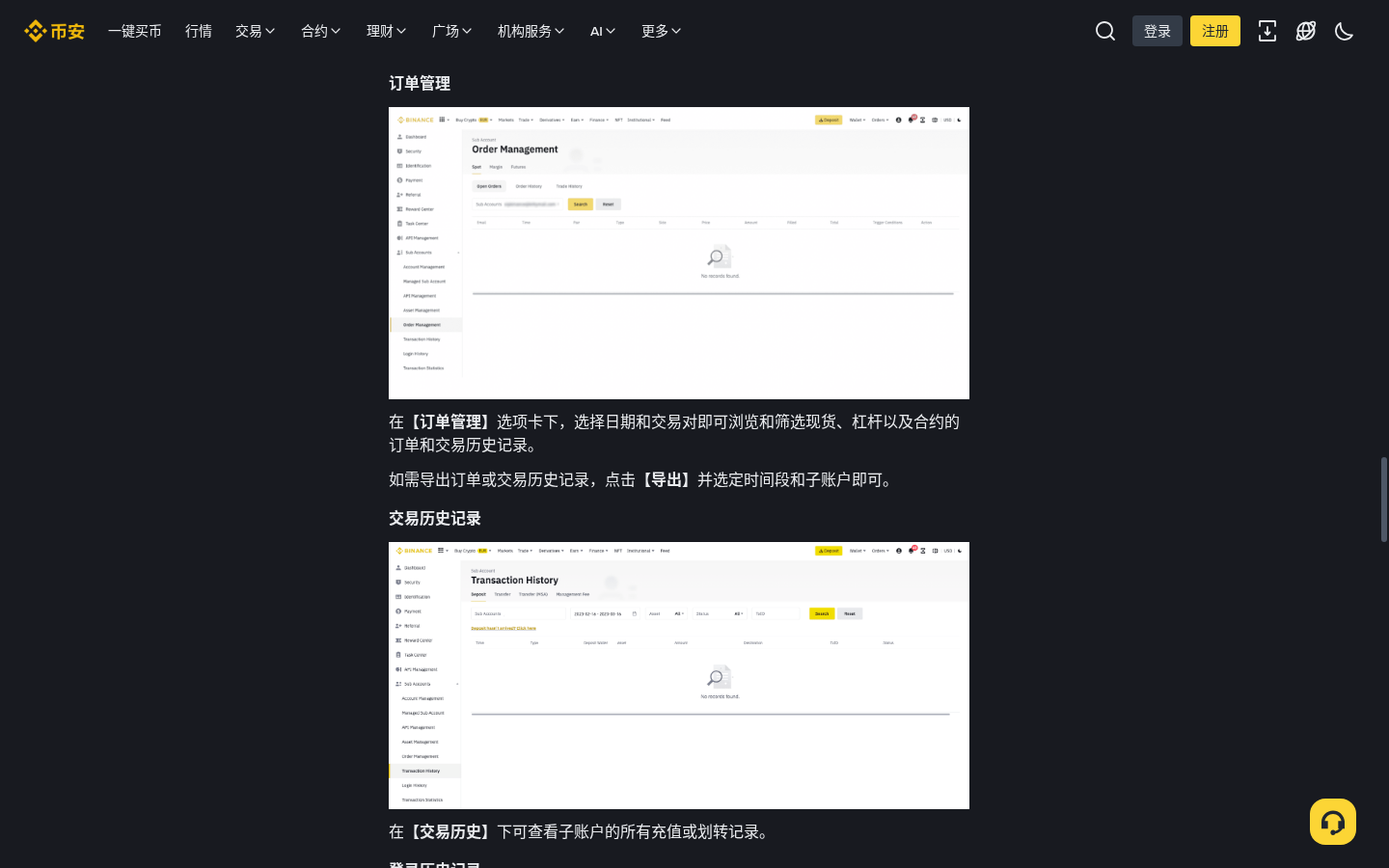Image resolution: width=1389 pixels, height=868 pixels.
Task: Click the bold 【交易历史】 text
Action: tap(450, 831)
